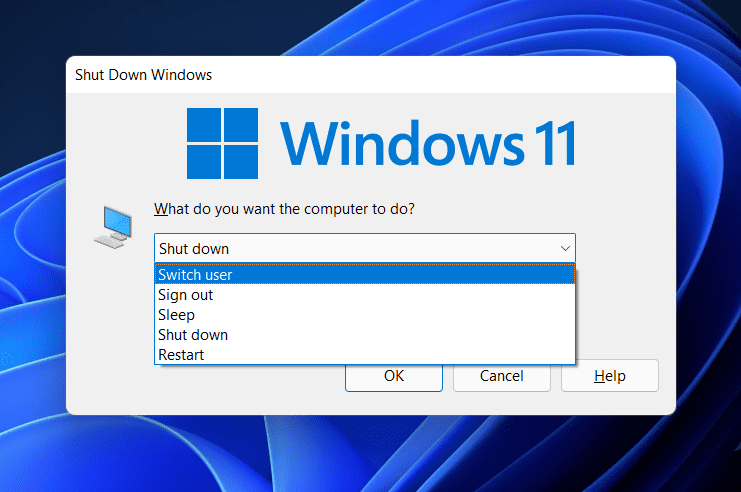Viewport: 741px width, 492px height.
Task: Click the 'What do you want' prompt label
Action: coord(284,210)
